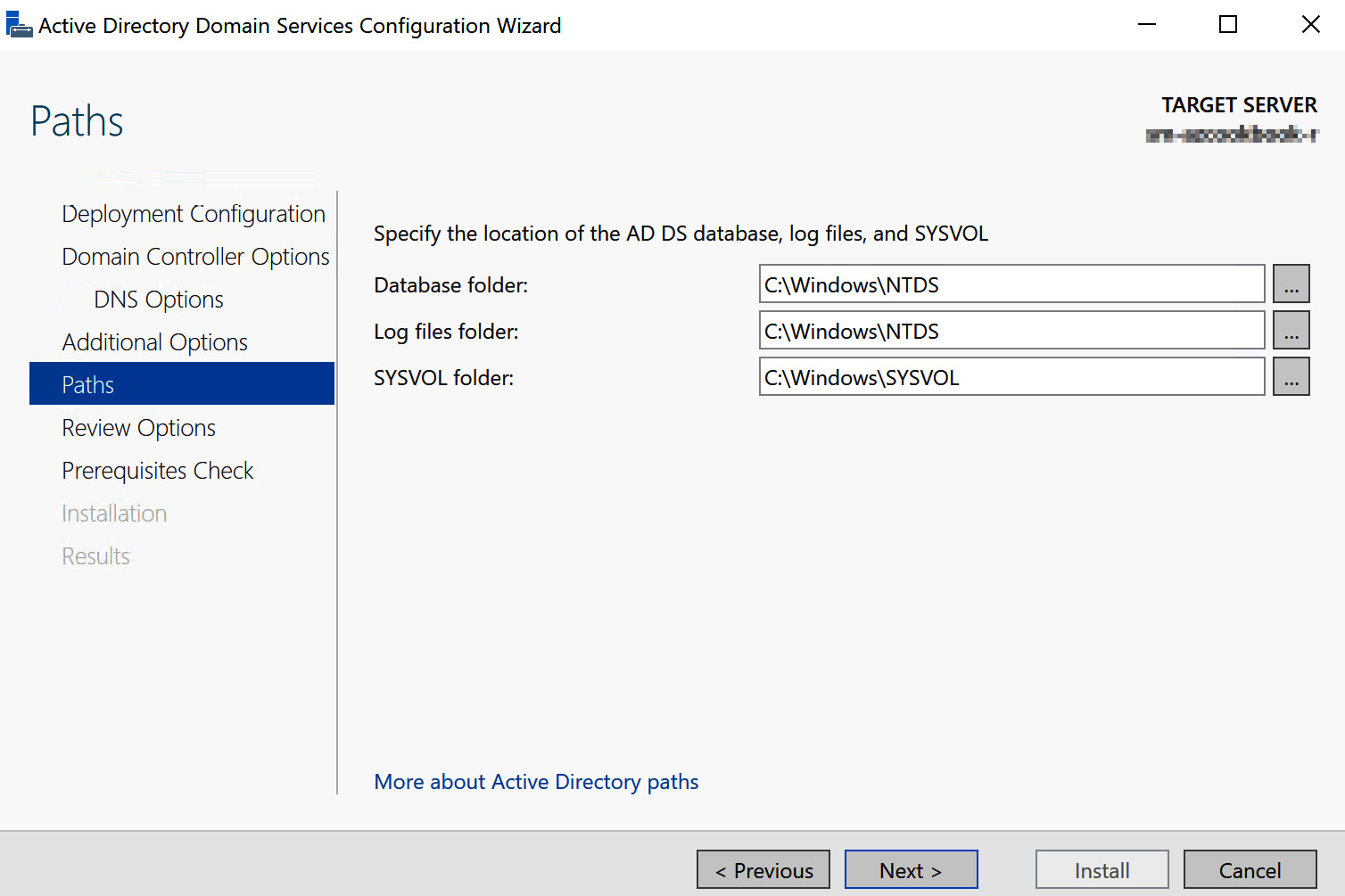Edit the Log files folder path field
The height and width of the screenshot is (896, 1345).
pyautogui.click(x=1011, y=331)
